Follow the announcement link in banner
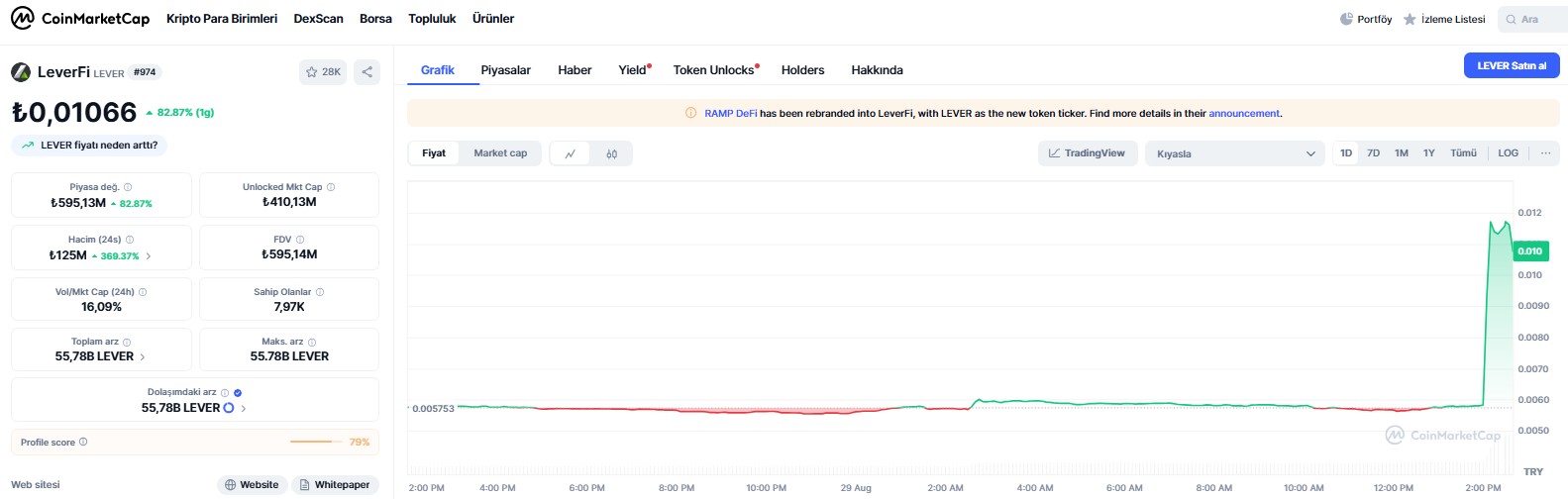This screenshot has height=499, width=1568. 1244,114
